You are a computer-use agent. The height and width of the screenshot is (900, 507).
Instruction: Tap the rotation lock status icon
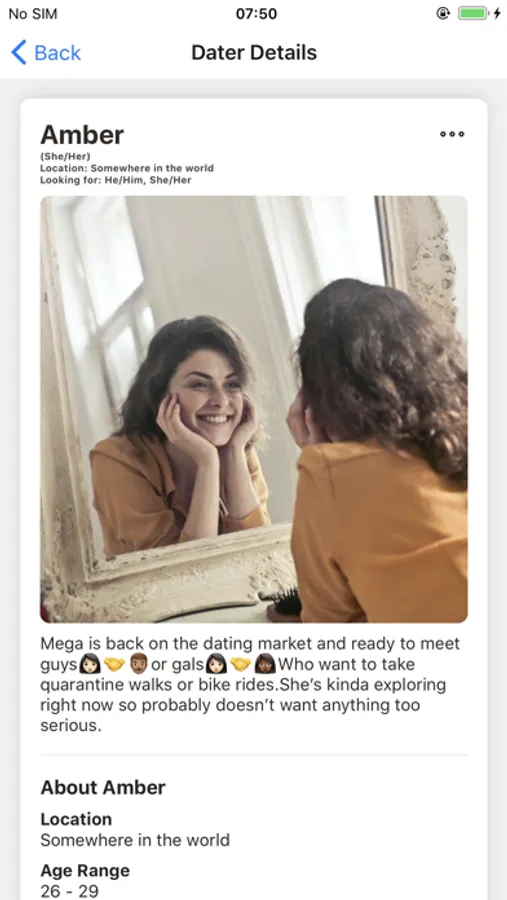click(x=443, y=13)
